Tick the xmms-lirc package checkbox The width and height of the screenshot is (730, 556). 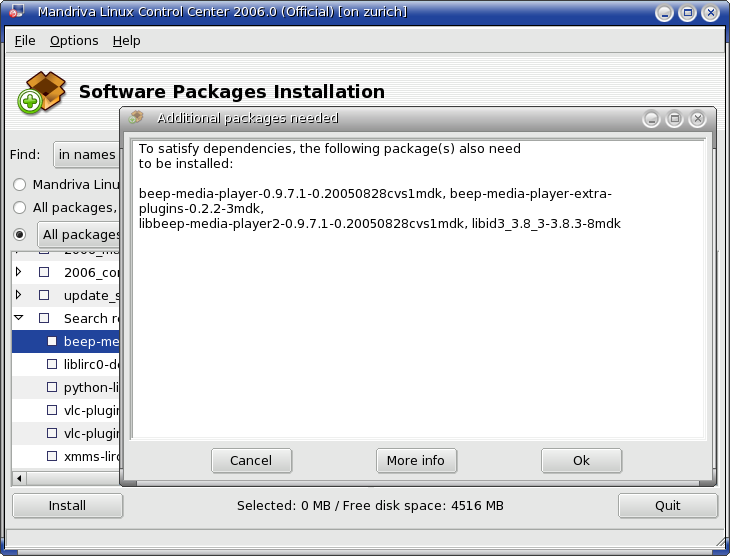[52, 456]
